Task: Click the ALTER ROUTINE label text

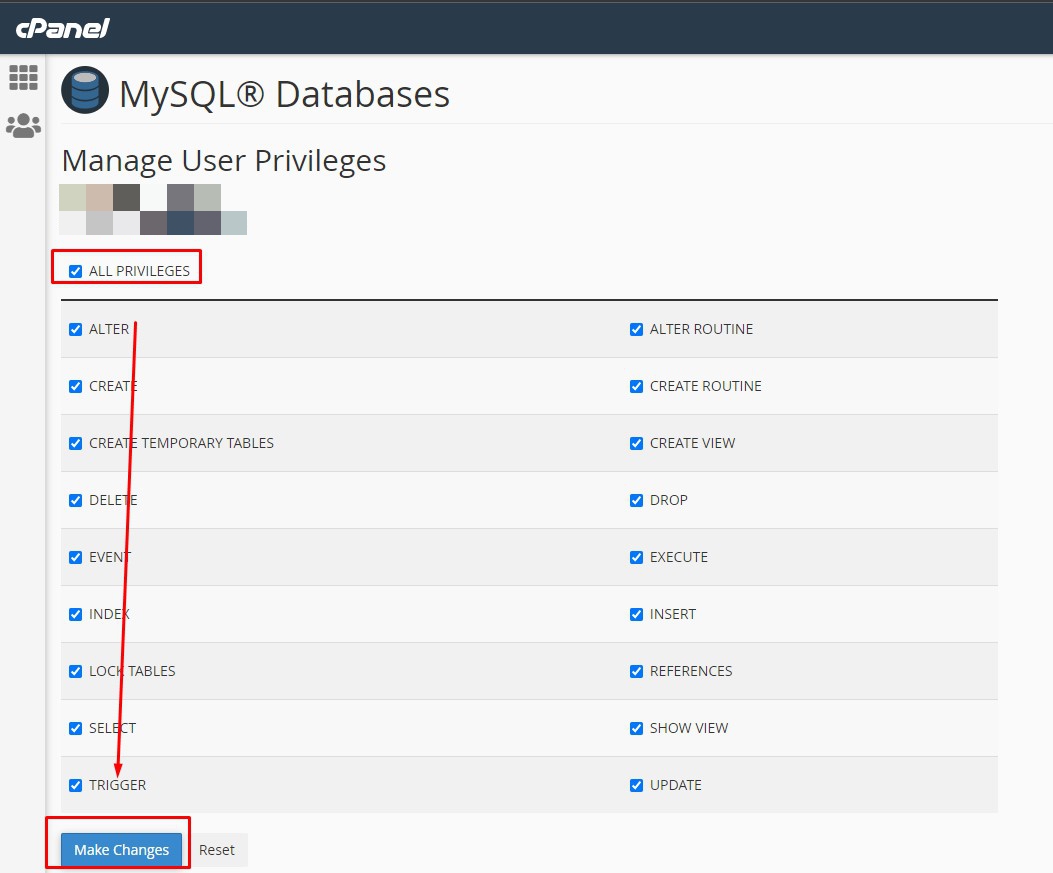Action: tap(701, 329)
